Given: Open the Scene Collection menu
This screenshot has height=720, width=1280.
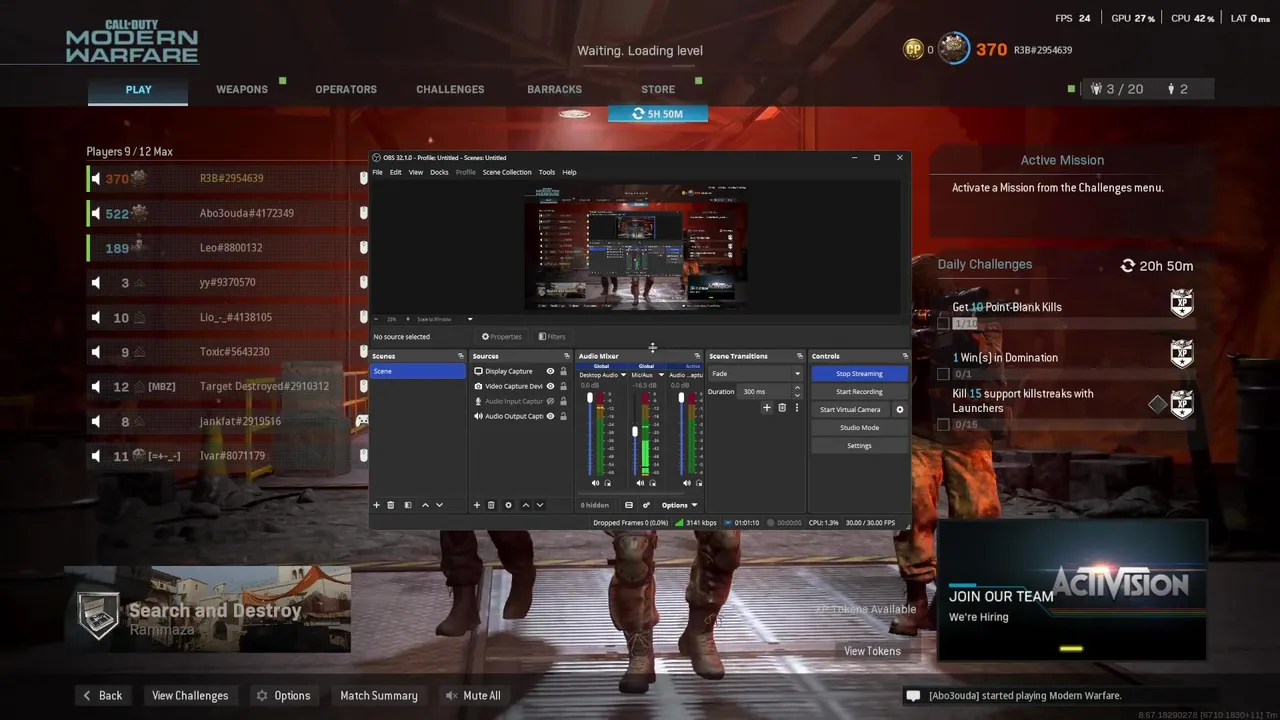Looking at the screenshot, I should 507,172.
